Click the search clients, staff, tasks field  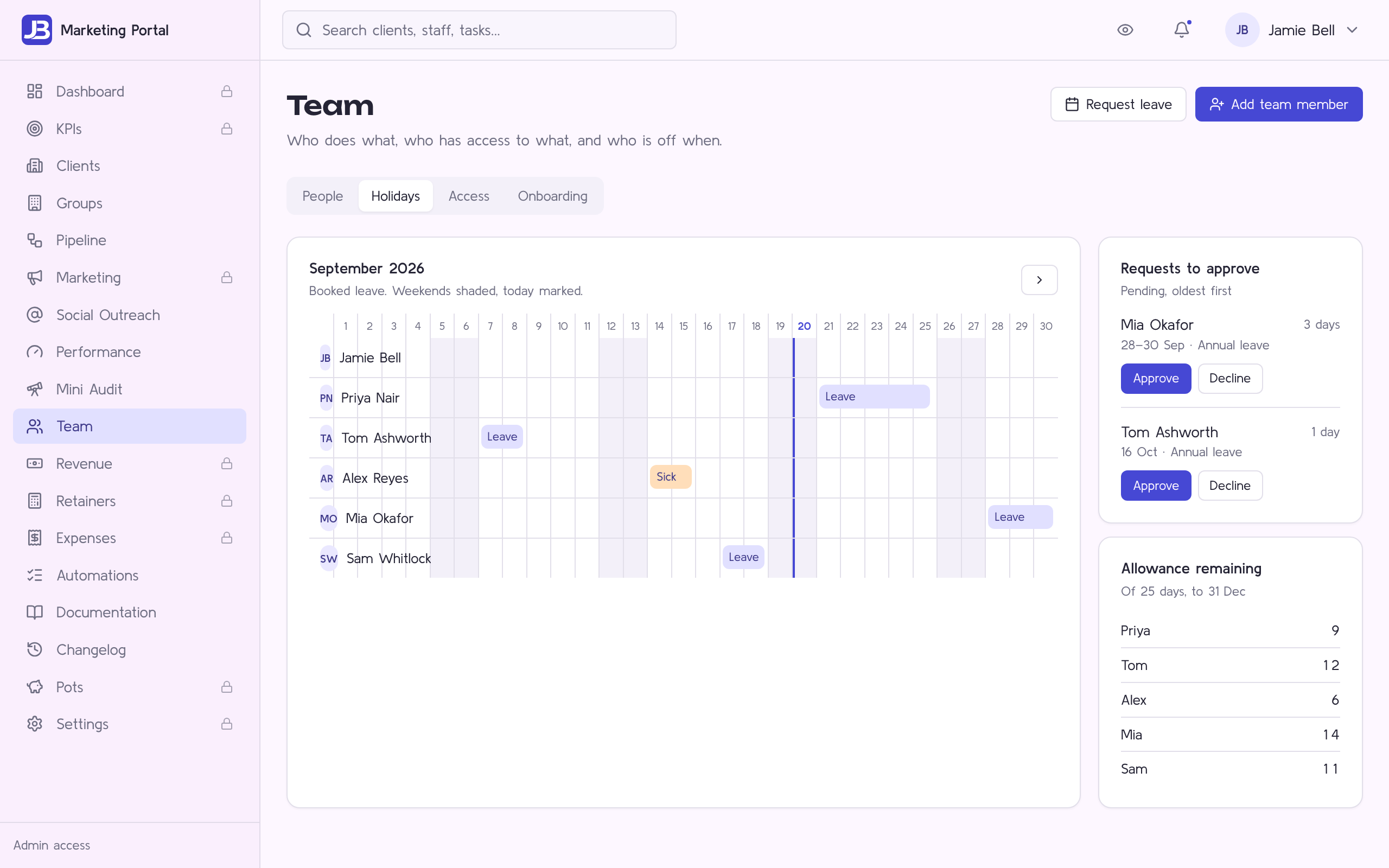tap(479, 30)
